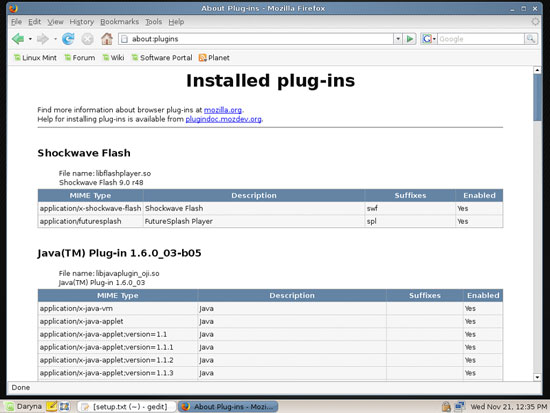Open the plugindoc.mozdev.org link

click(x=223, y=119)
